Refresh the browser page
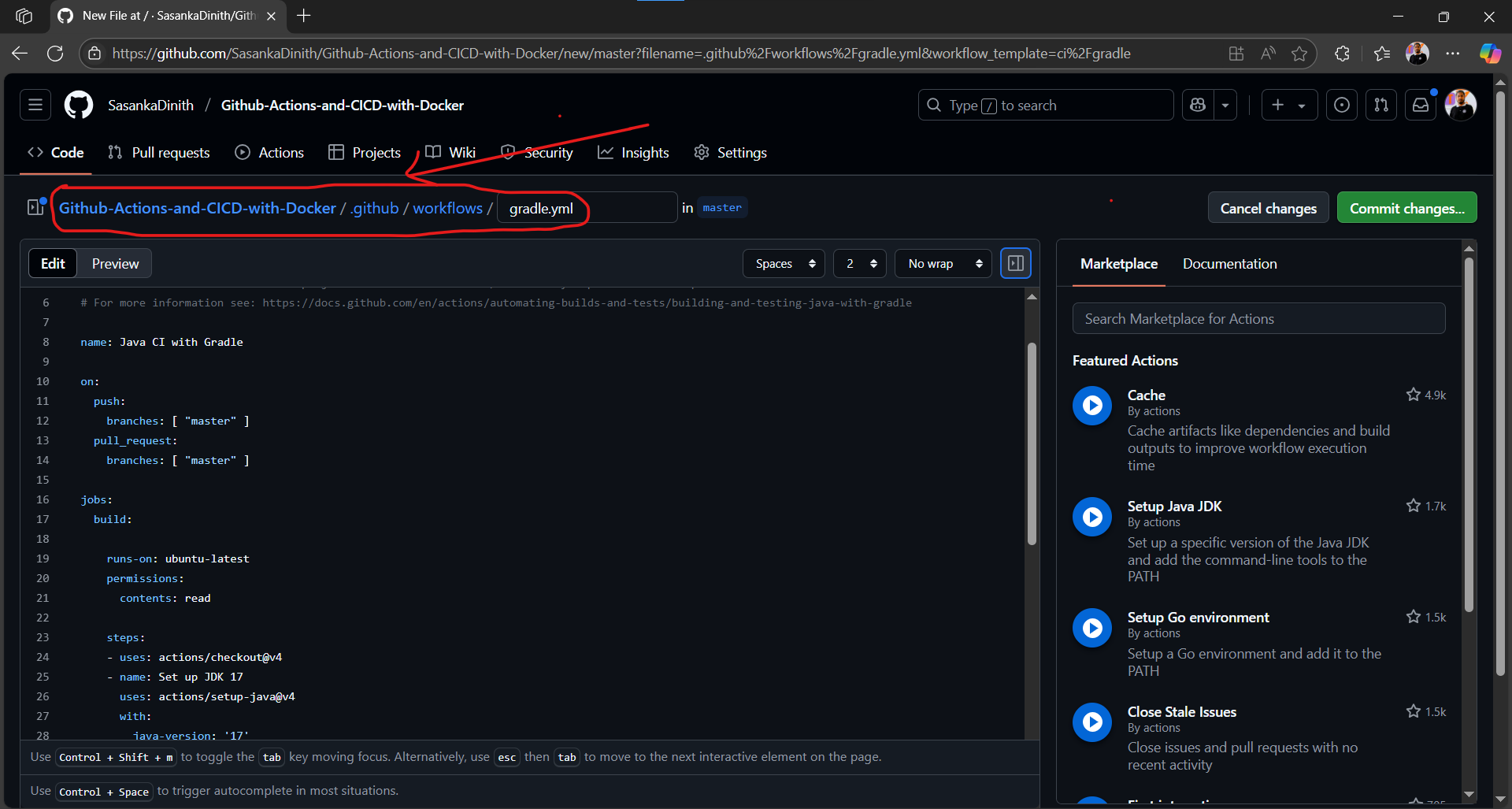Image resolution: width=1512 pixels, height=809 pixels. pyautogui.click(x=55, y=54)
